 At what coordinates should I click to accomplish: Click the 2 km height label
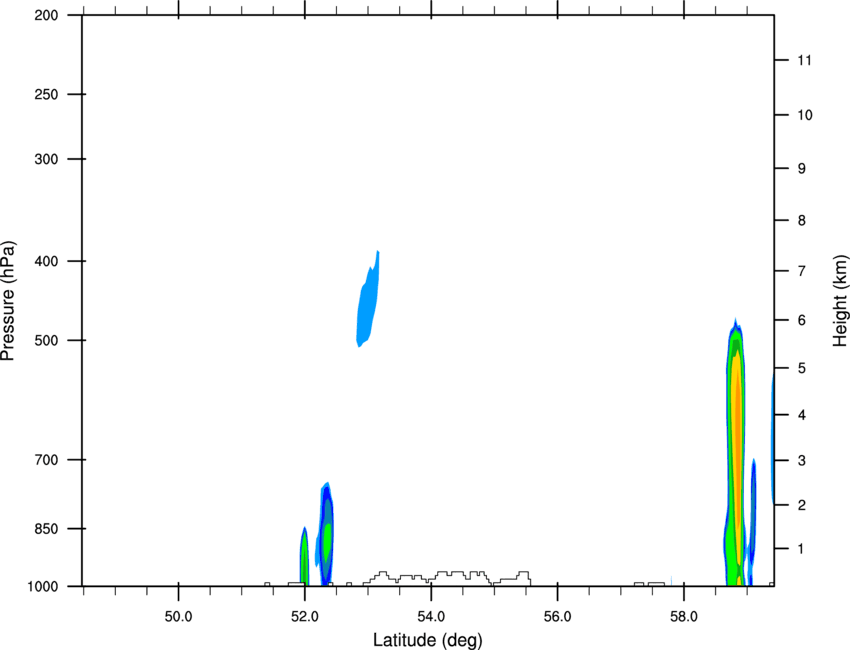pos(801,505)
